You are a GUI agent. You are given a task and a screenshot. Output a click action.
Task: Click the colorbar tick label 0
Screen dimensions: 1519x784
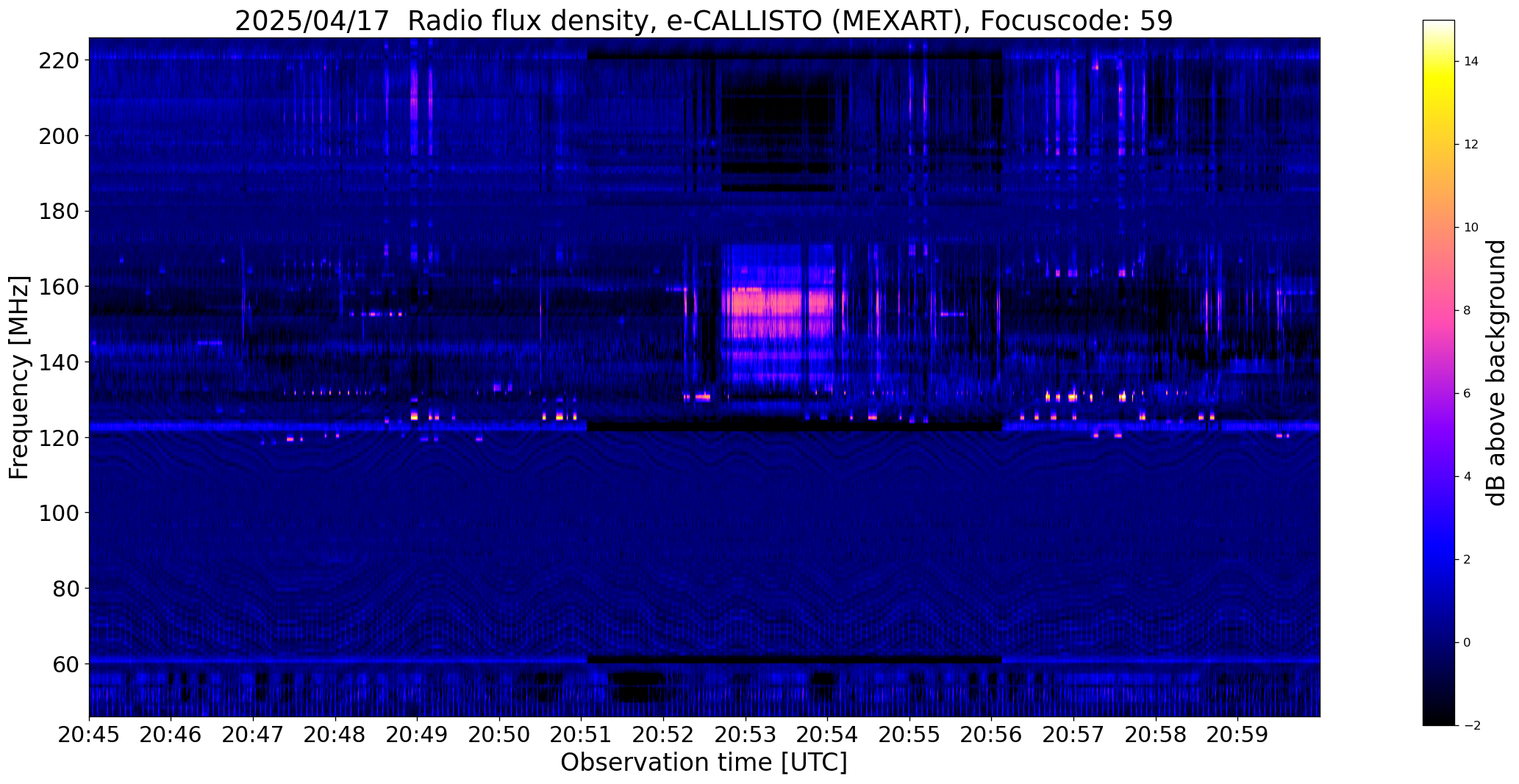pyautogui.click(x=1468, y=643)
